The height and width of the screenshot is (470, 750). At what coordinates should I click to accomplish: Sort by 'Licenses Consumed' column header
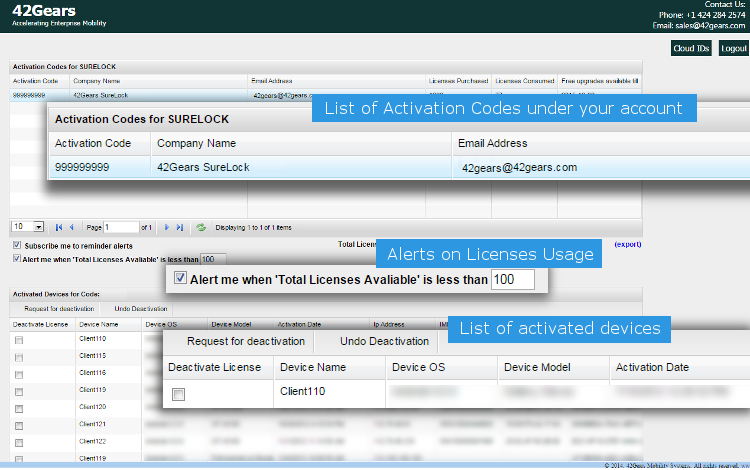525,81
